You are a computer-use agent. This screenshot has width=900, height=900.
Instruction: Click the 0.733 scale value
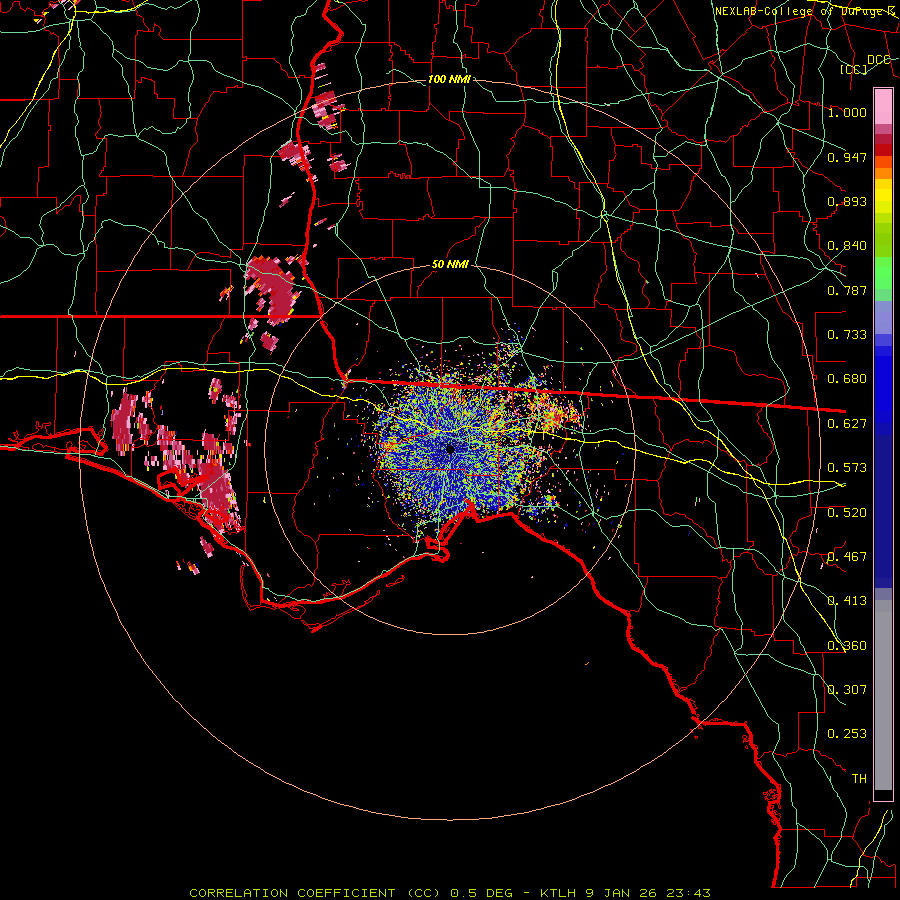847,335
